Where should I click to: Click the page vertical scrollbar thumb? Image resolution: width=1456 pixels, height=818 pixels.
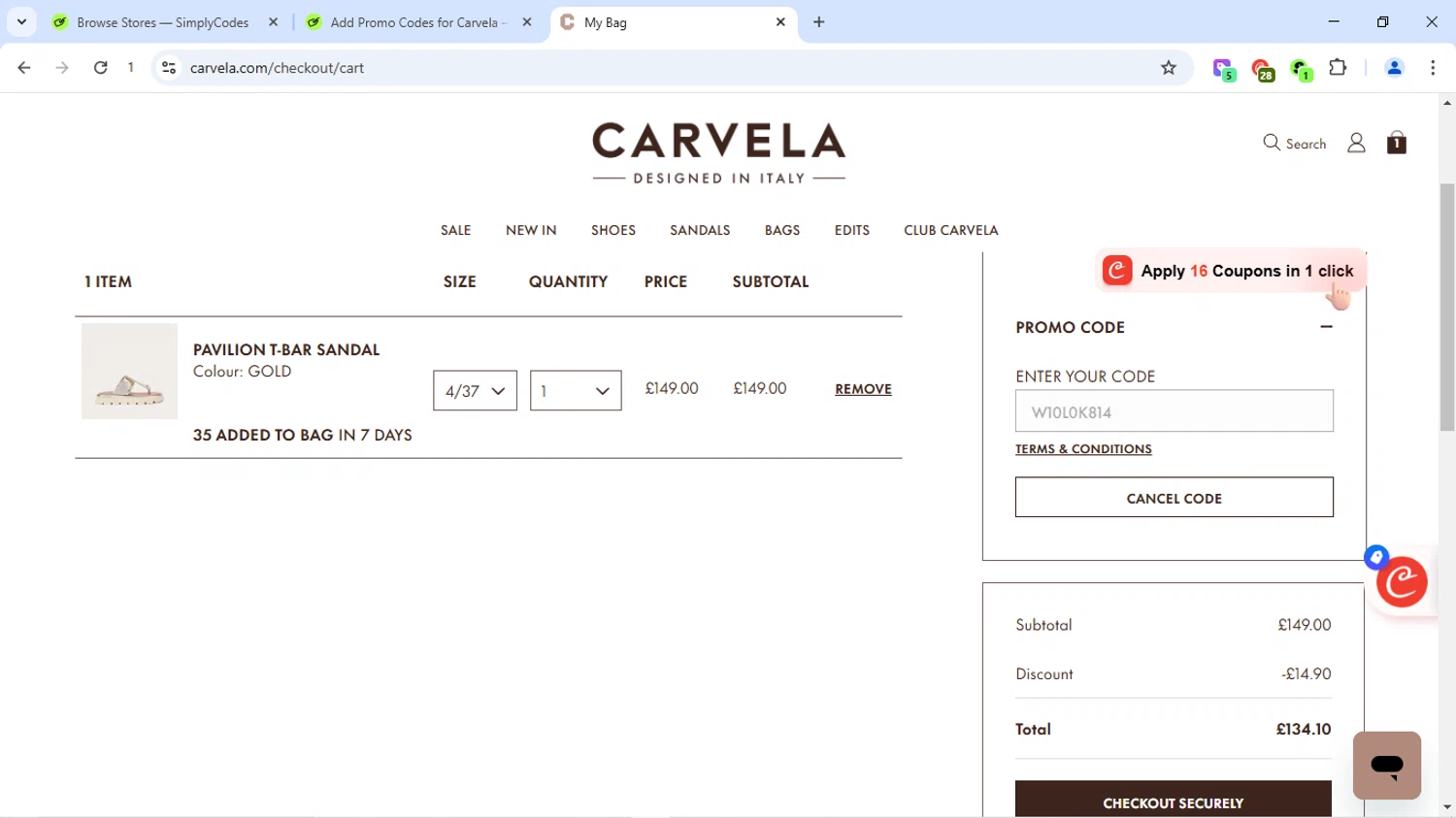pyautogui.click(x=1447, y=307)
